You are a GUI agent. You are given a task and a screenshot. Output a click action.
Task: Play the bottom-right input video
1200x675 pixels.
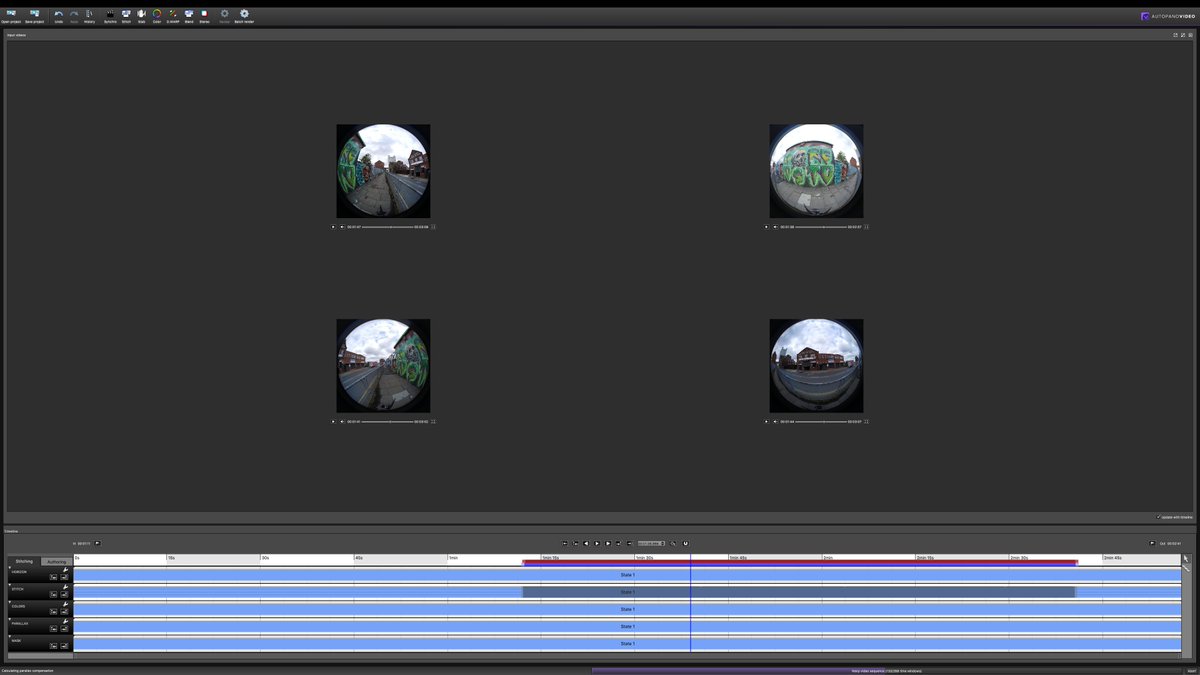coord(767,422)
